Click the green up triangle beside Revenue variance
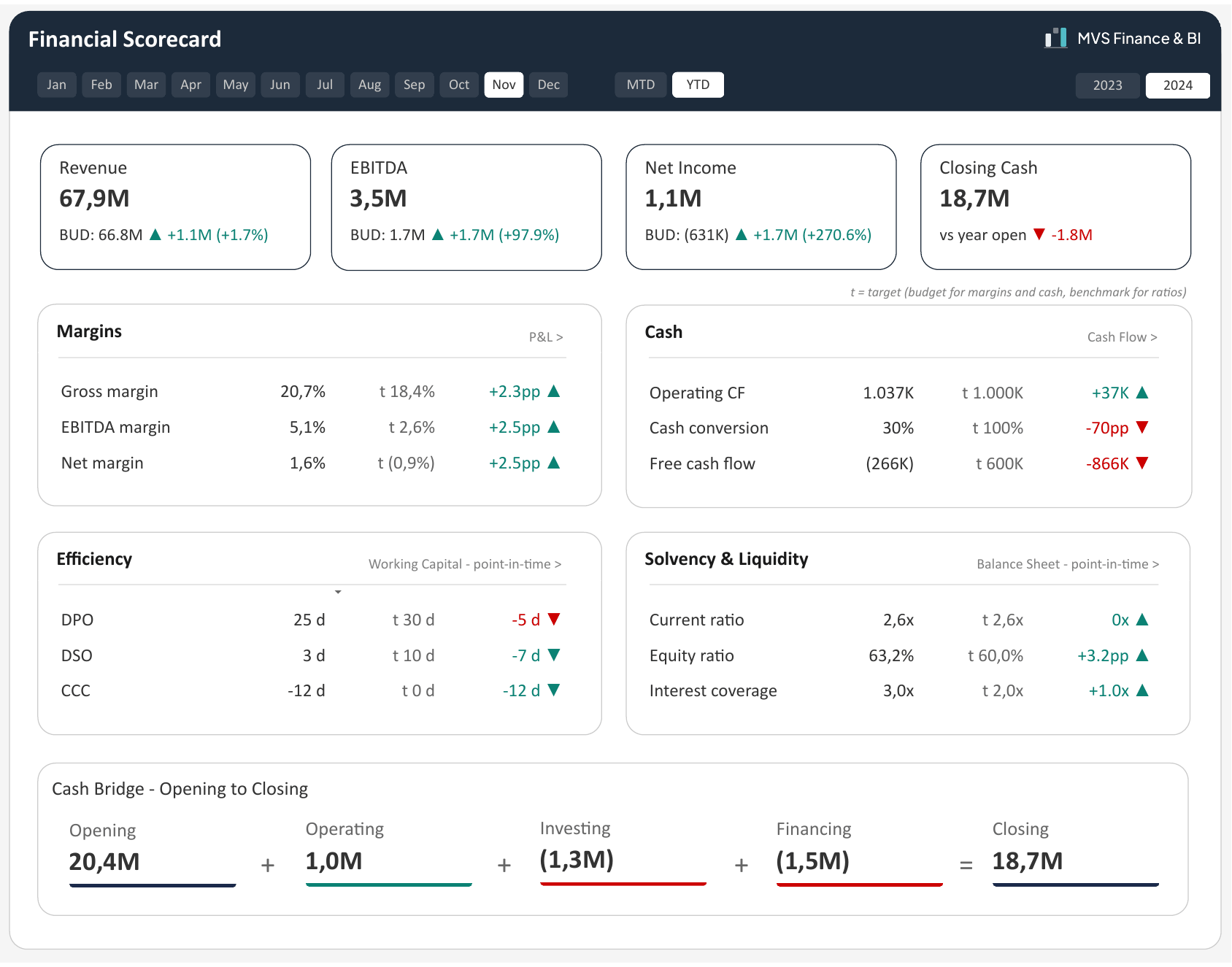This screenshot has height=967, width=1232. (155, 234)
